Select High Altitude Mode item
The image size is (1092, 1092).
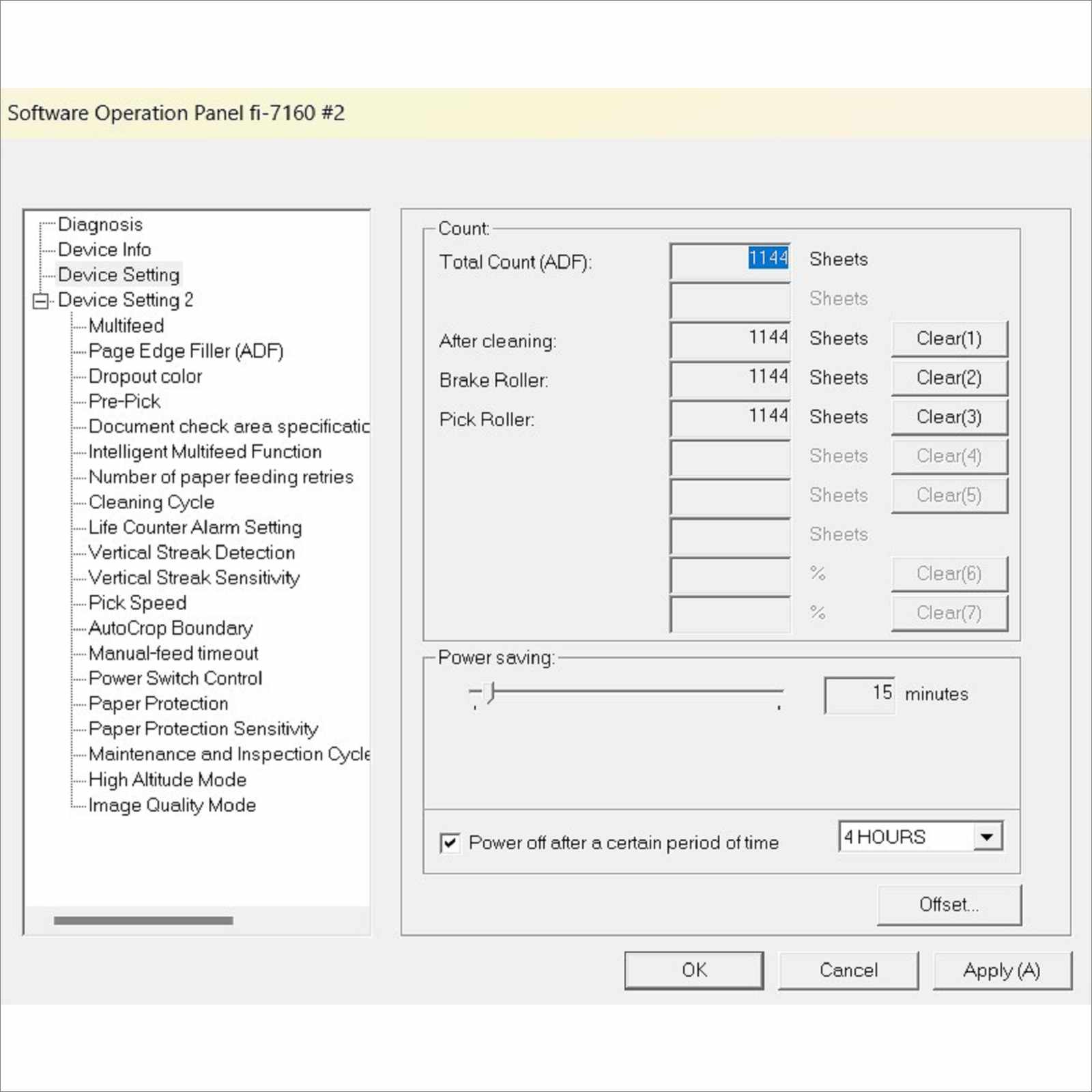[x=167, y=780]
